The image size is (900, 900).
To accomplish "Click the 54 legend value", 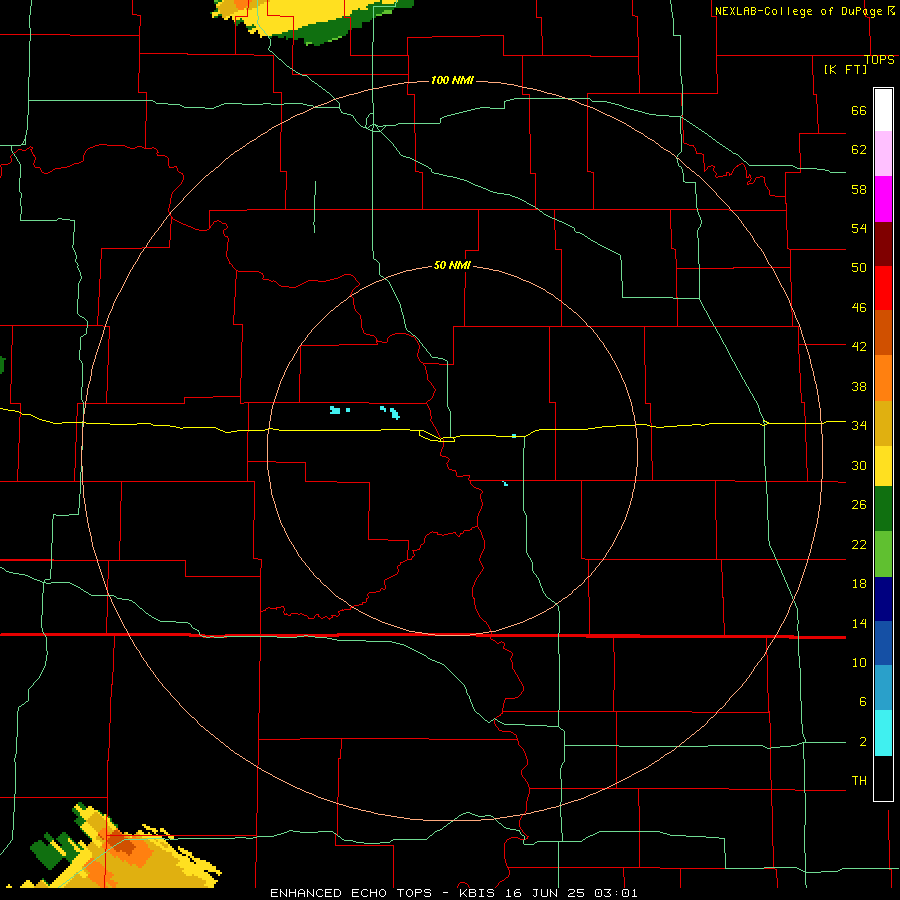I will point(859,228).
